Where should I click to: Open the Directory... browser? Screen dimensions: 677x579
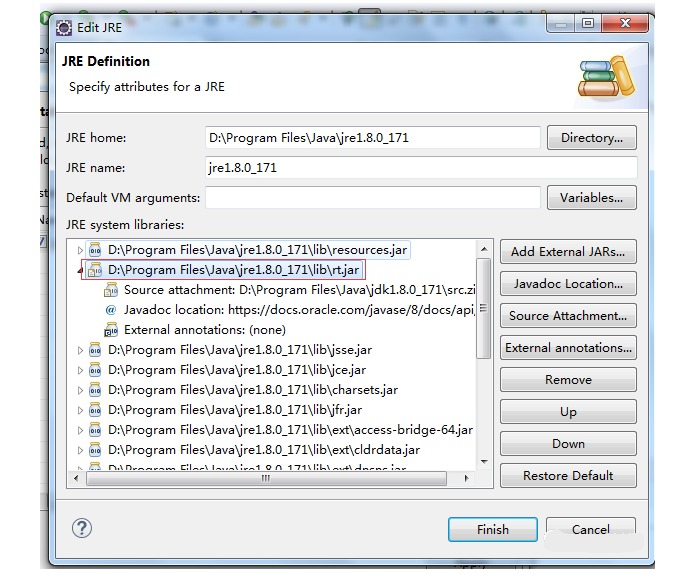(592, 138)
